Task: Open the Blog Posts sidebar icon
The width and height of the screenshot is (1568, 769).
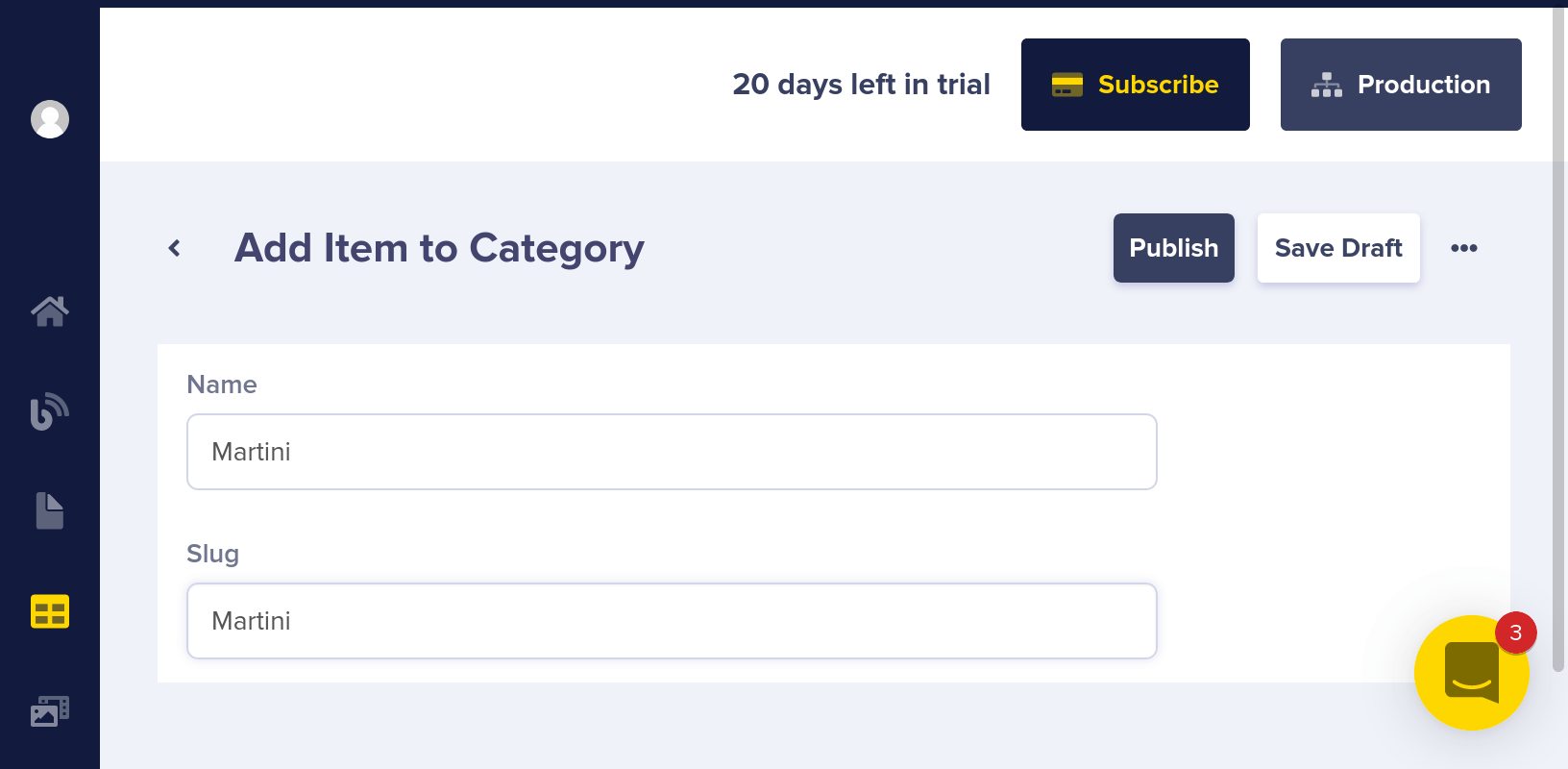Action: [50, 411]
